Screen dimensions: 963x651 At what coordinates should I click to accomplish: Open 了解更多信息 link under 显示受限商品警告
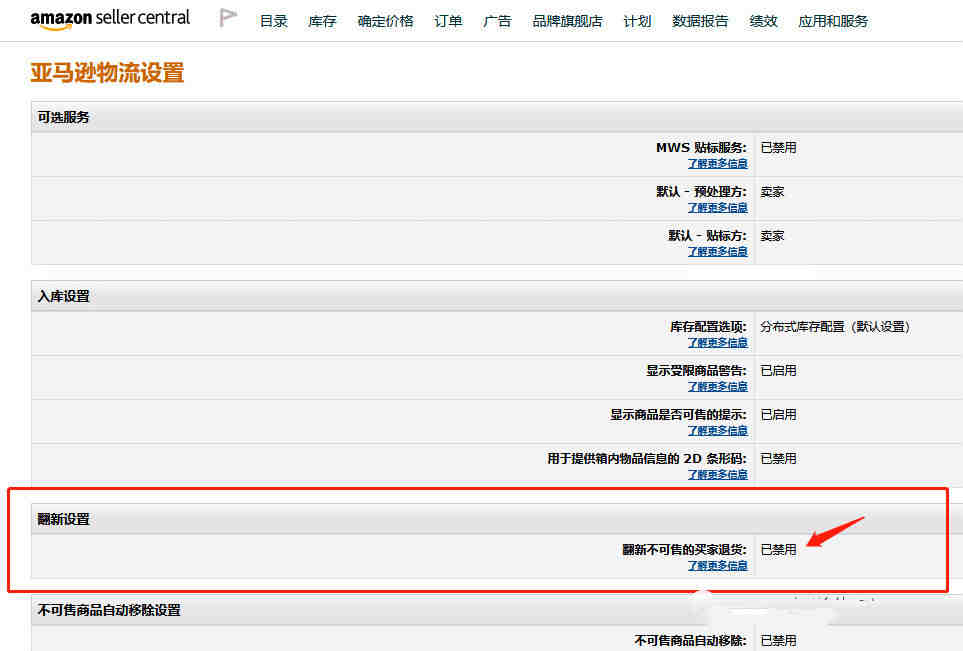[x=717, y=386]
